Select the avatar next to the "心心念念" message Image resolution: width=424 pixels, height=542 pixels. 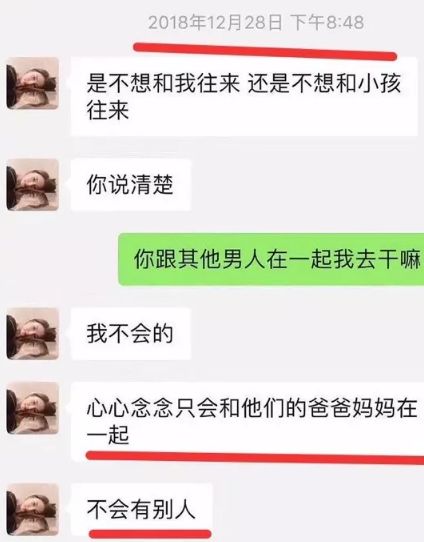(32, 408)
